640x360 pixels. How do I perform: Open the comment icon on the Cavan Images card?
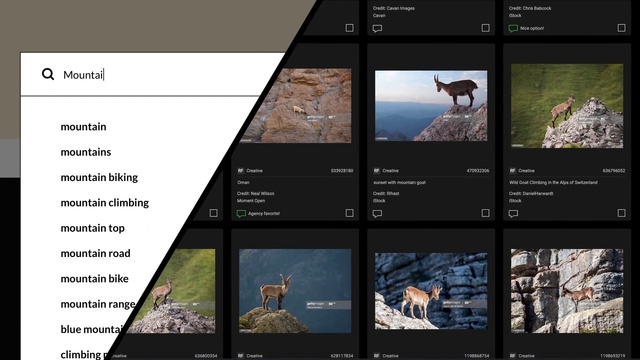377,28
